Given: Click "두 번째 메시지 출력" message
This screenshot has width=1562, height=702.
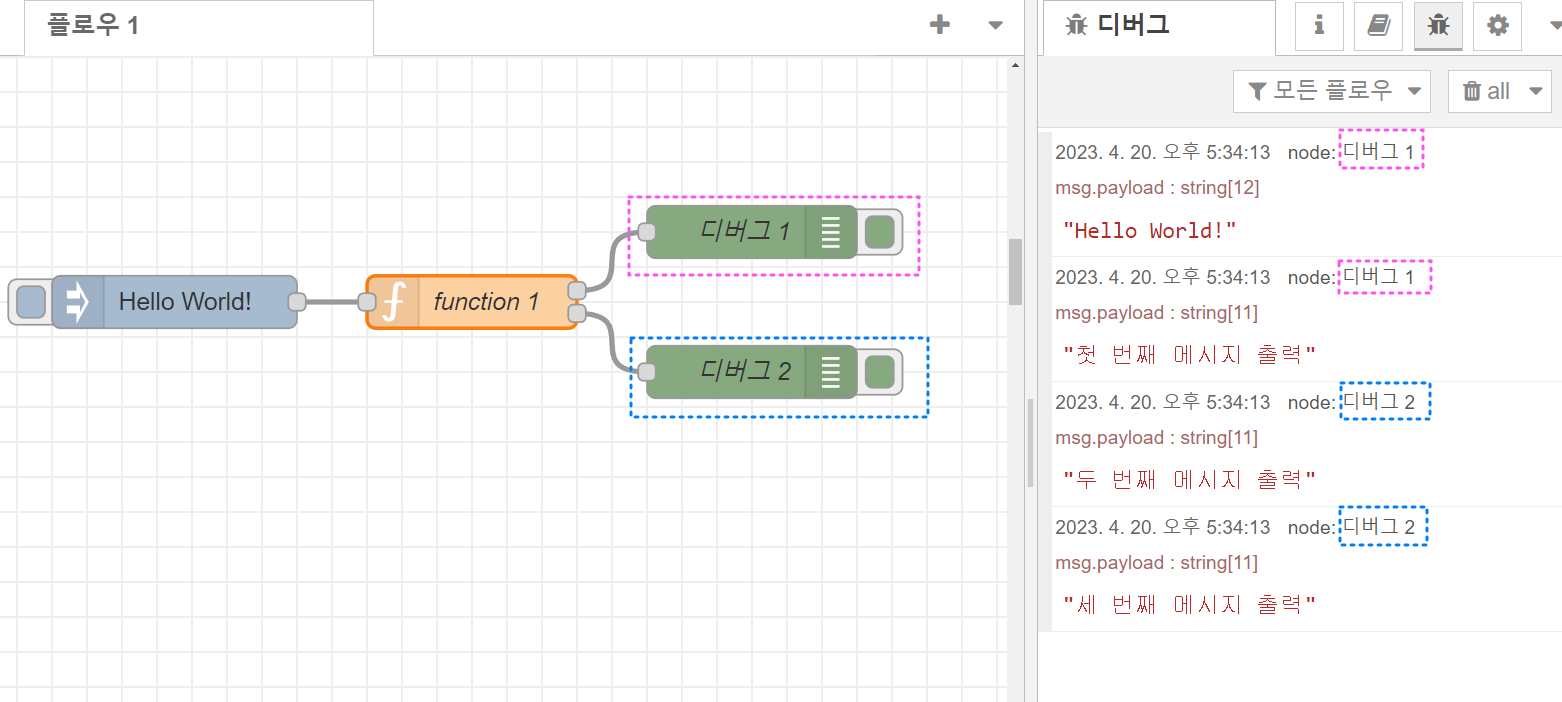Looking at the screenshot, I should click(1189, 480).
